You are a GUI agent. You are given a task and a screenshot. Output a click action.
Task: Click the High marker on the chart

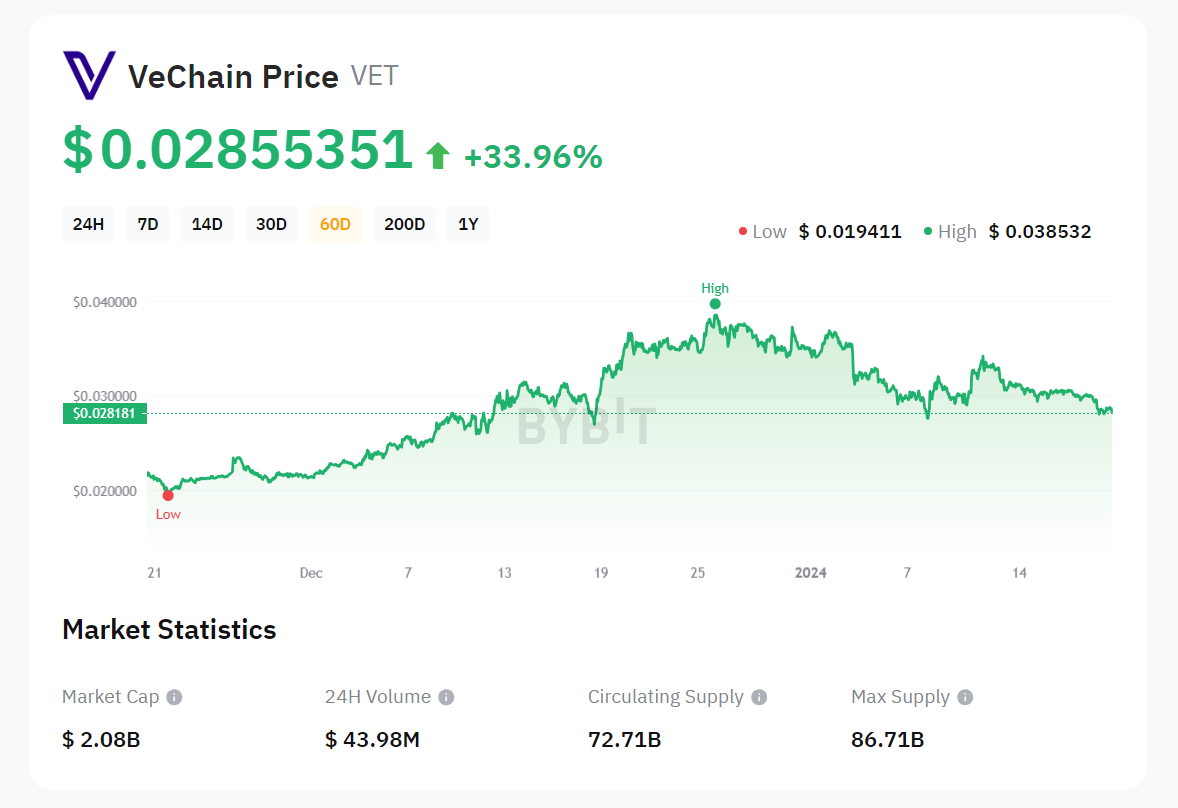[x=716, y=302]
